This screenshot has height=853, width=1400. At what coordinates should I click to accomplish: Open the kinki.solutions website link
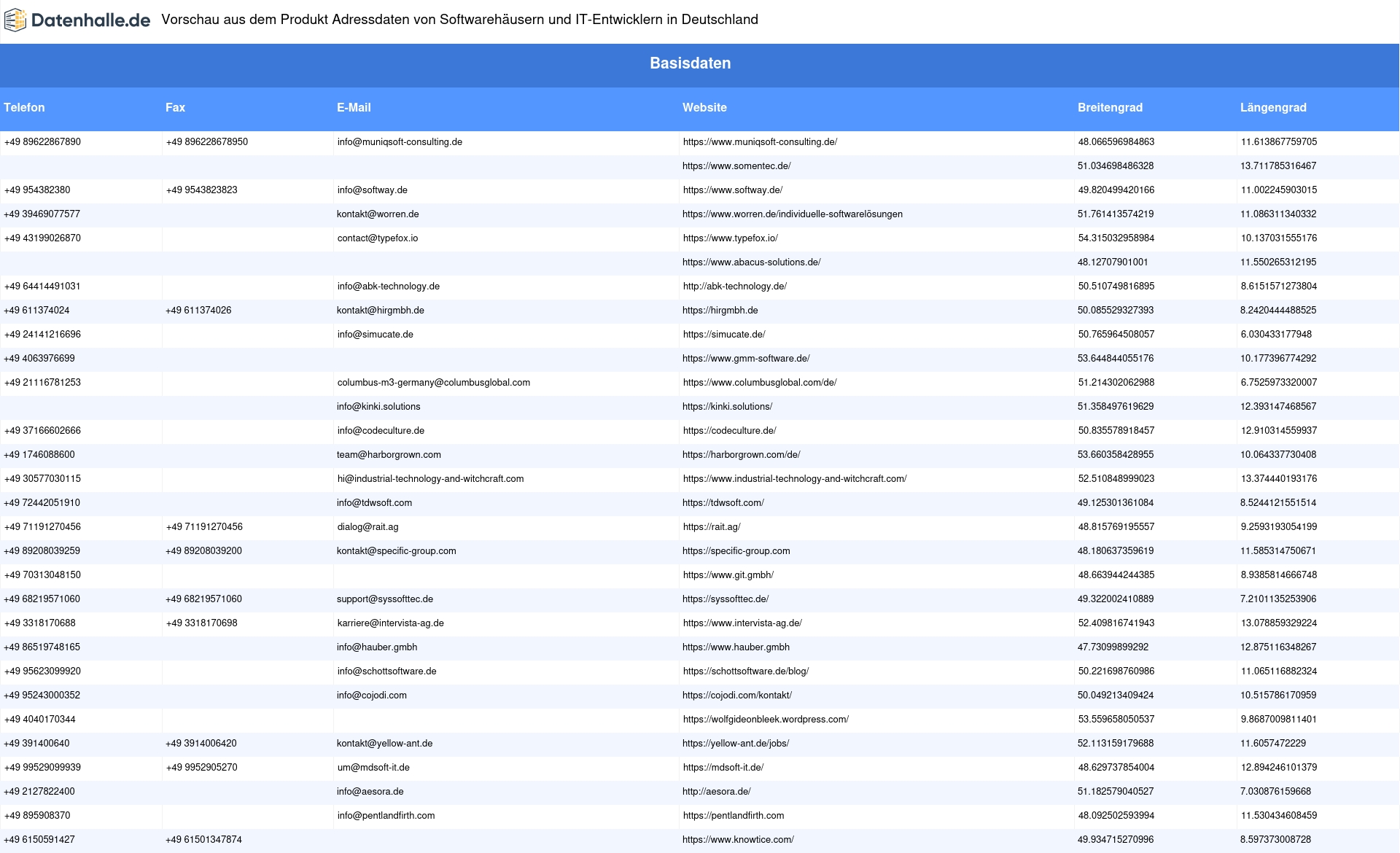[x=728, y=407]
